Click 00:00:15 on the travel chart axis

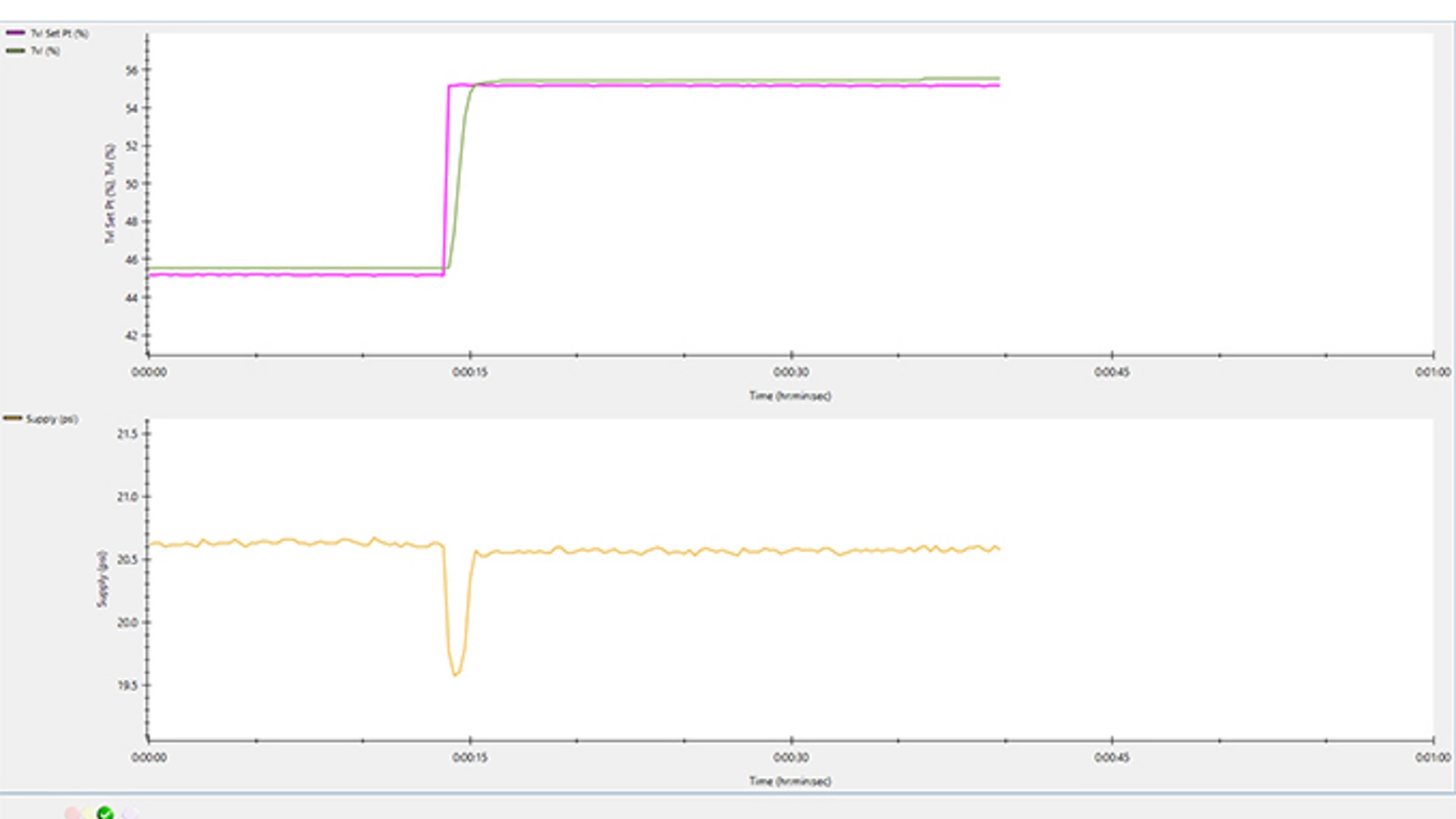pos(470,372)
